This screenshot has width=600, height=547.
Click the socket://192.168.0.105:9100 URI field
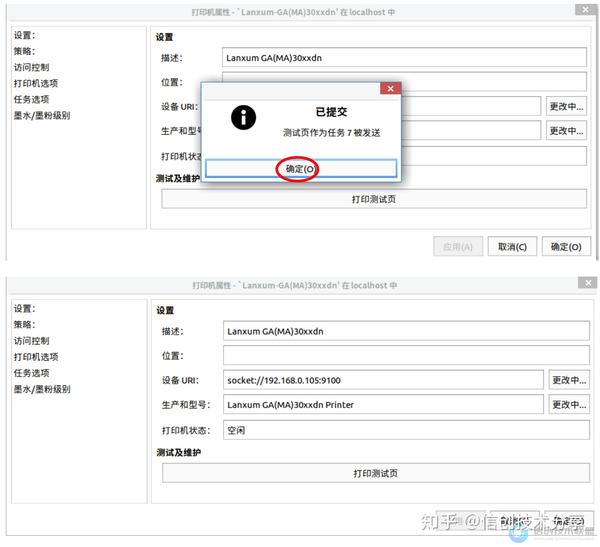[383, 380]
